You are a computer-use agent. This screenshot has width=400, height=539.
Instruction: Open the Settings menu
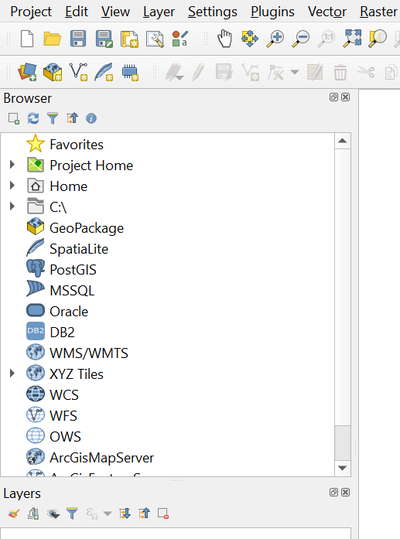click(x=212, y=12)
